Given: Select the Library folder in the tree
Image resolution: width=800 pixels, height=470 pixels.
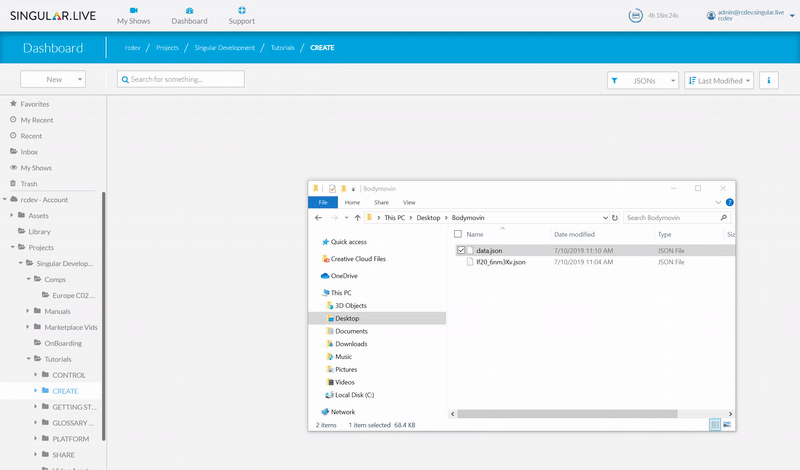Looking at the screenshot, I should click(39, 232).
